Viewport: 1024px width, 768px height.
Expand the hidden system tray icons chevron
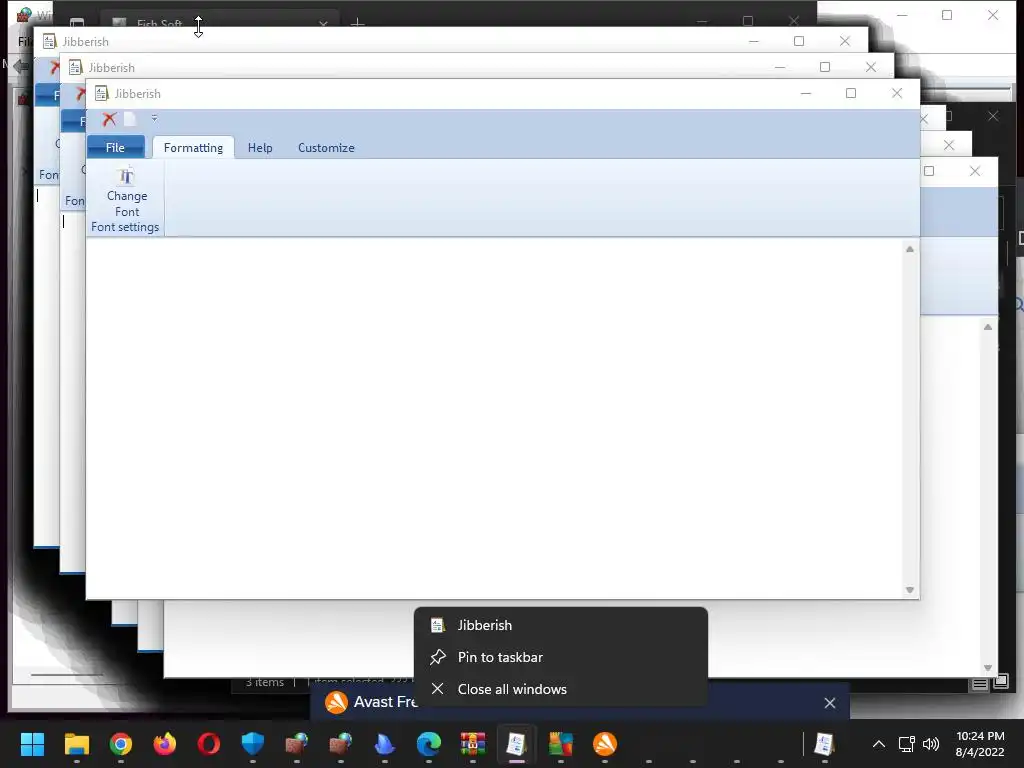[879, 744]
